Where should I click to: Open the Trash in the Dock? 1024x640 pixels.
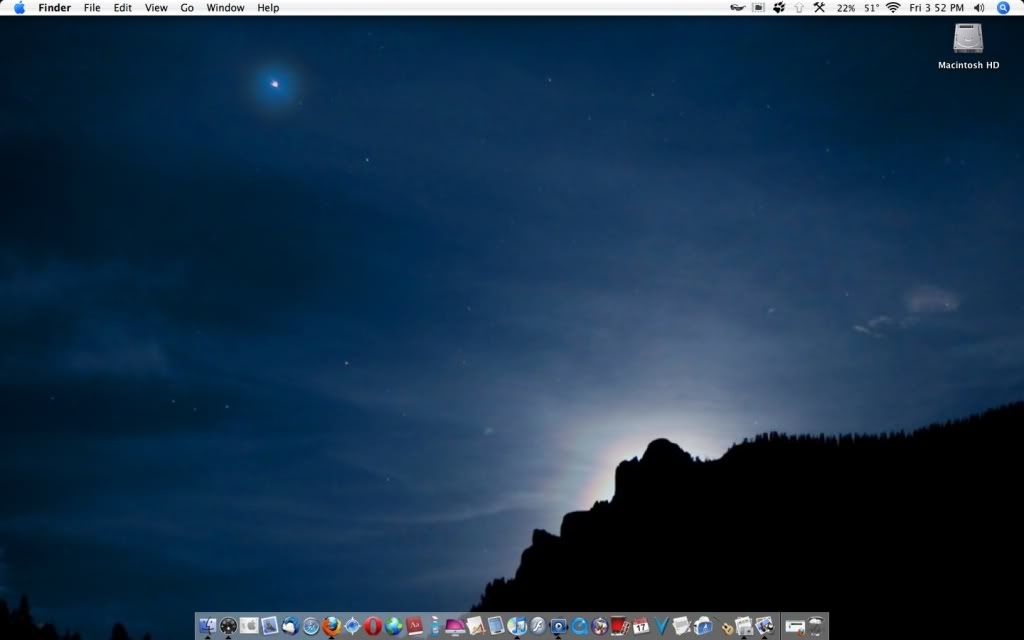click(x=815, y=626)
